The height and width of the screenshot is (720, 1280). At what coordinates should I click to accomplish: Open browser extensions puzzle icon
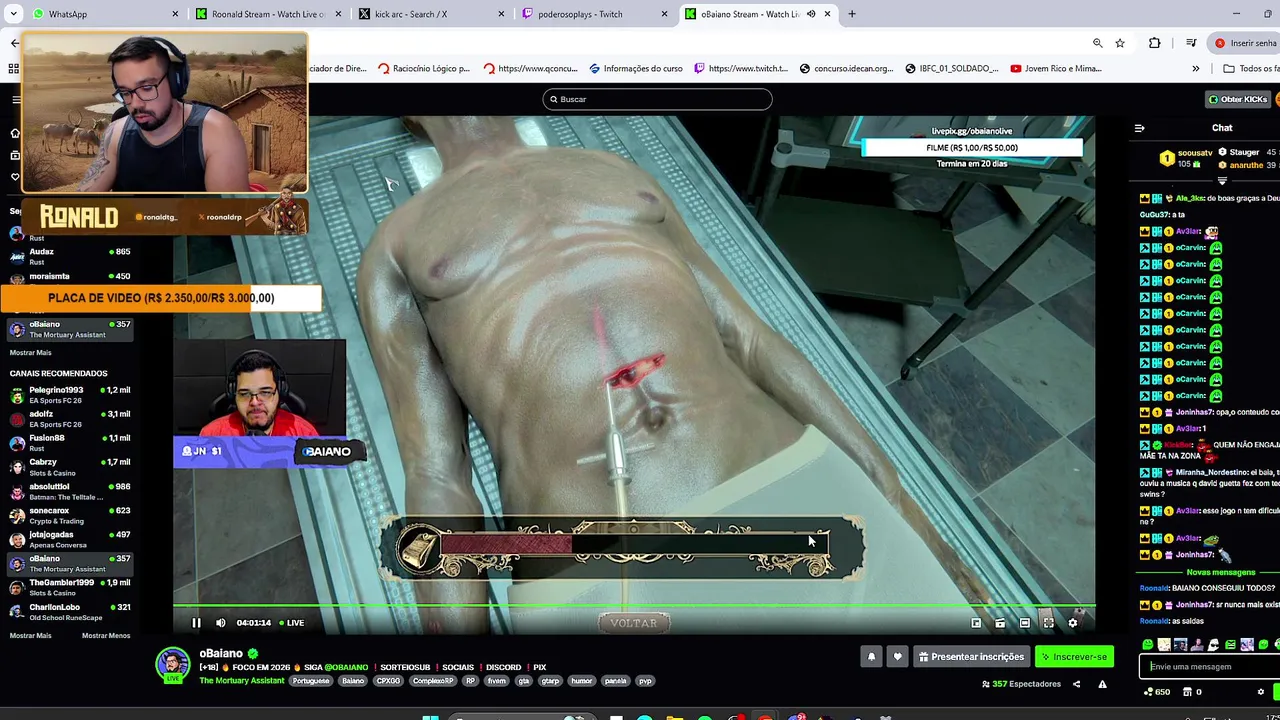1154,43
